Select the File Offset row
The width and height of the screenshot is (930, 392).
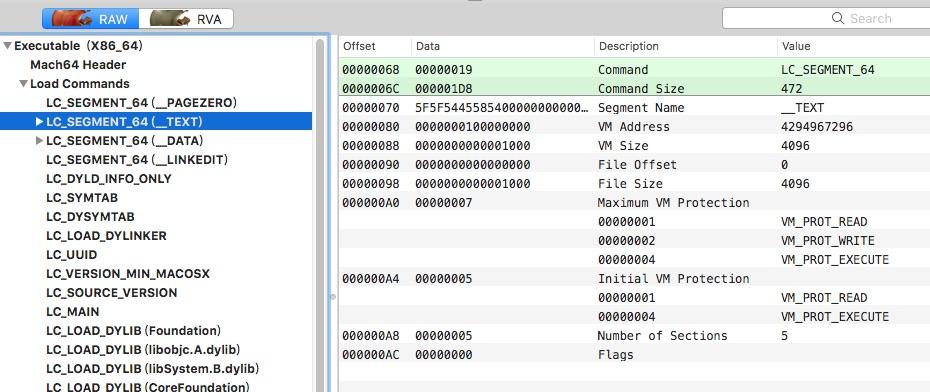click(634, 164)
